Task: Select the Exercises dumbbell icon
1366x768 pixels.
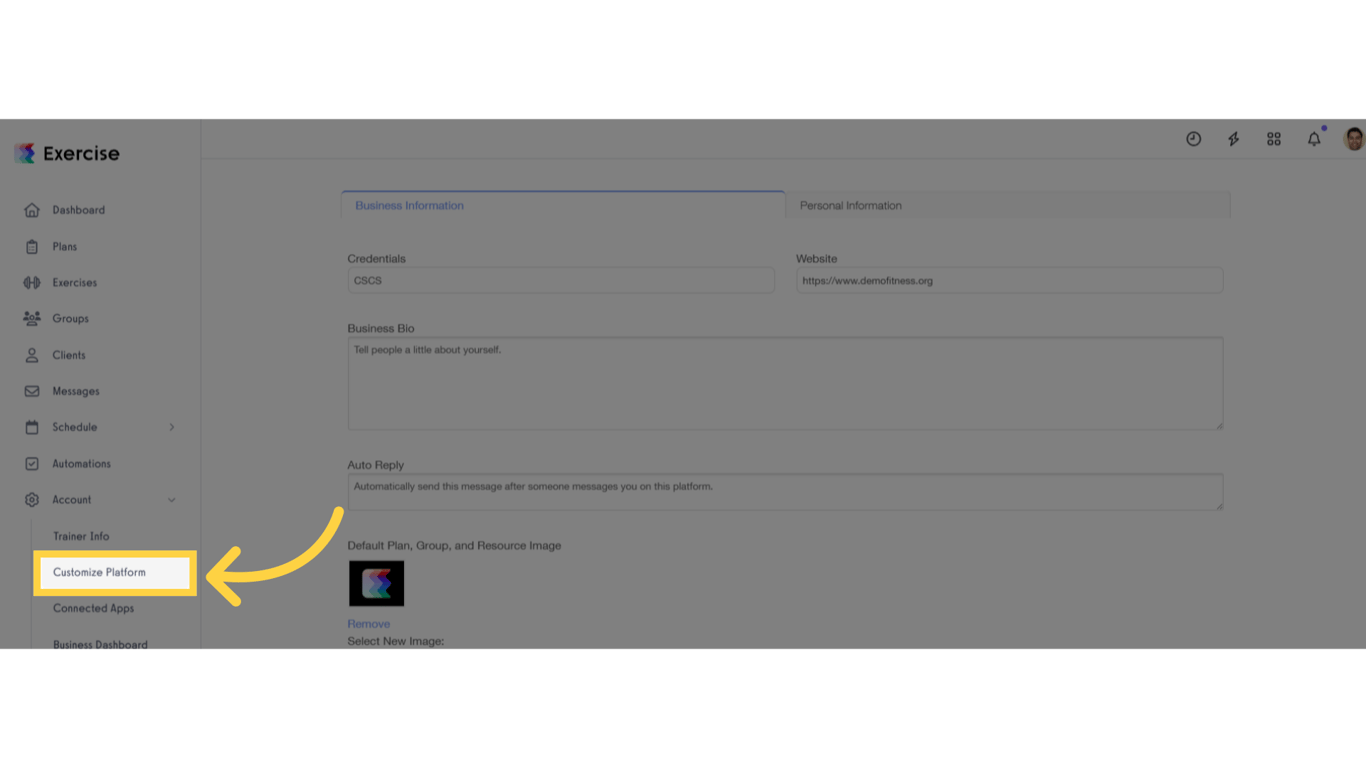Action: click(x=33, y=282)
